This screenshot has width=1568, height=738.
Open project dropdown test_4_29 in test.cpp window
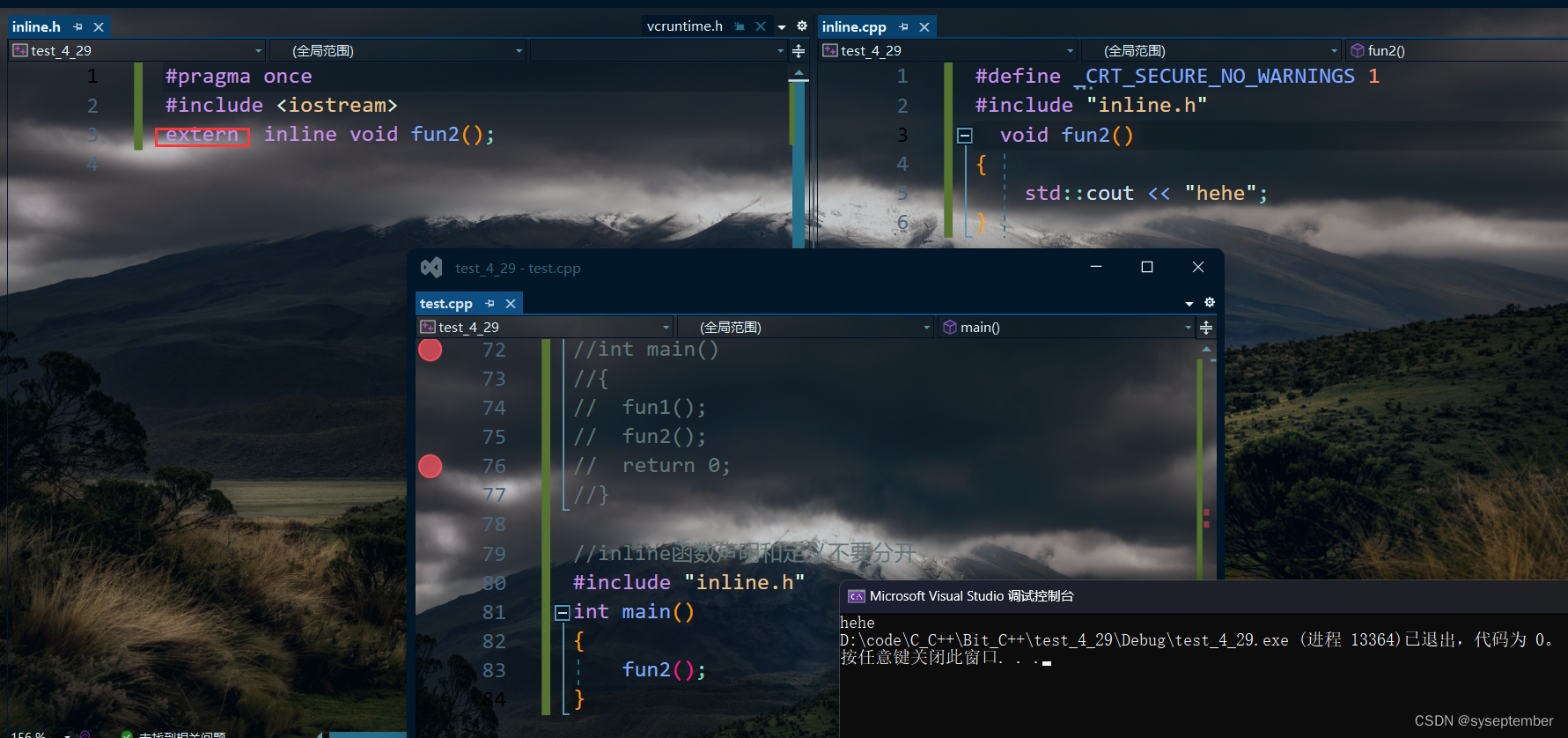point(545,328)
